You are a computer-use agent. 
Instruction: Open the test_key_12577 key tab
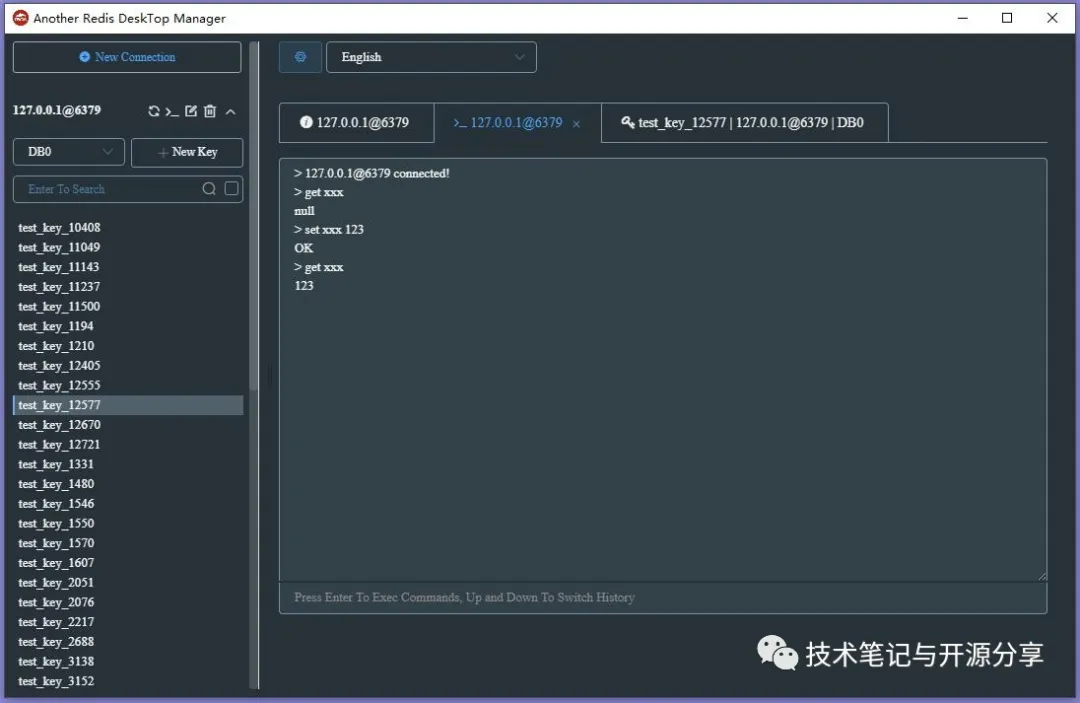tap(745, 123)
